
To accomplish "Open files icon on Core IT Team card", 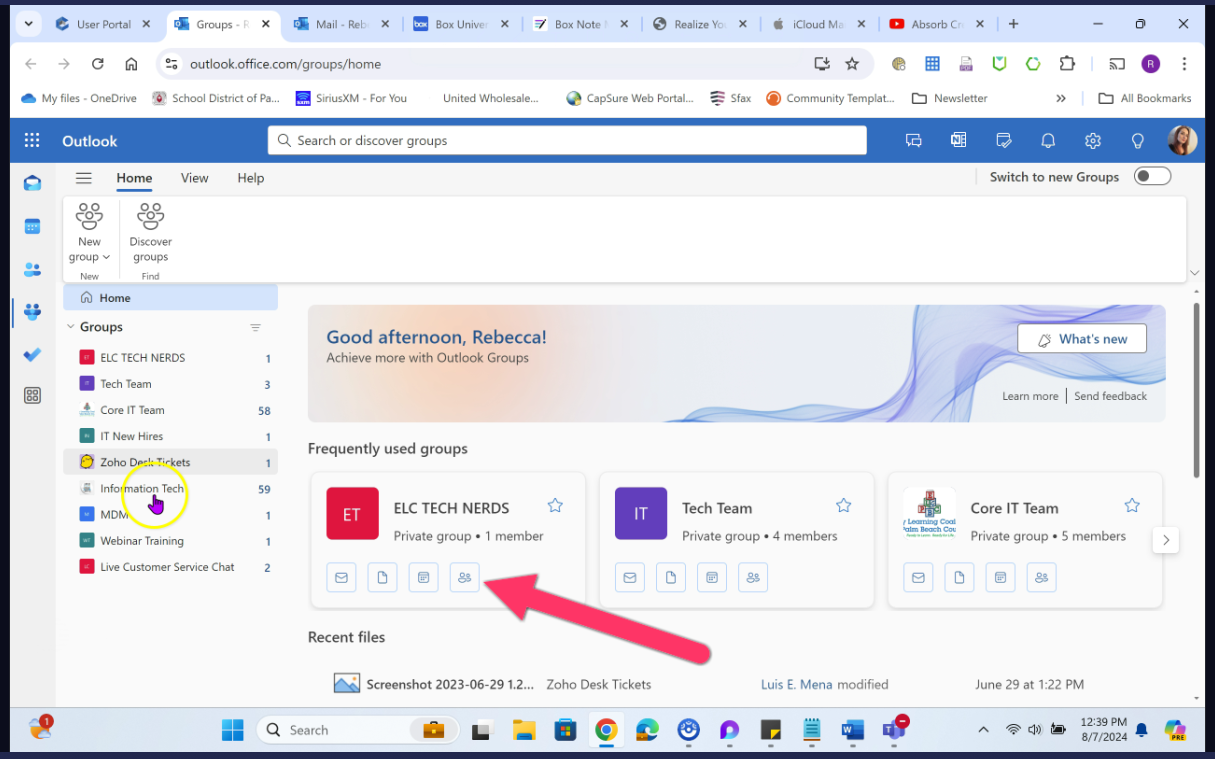I will tap(959, 577).
